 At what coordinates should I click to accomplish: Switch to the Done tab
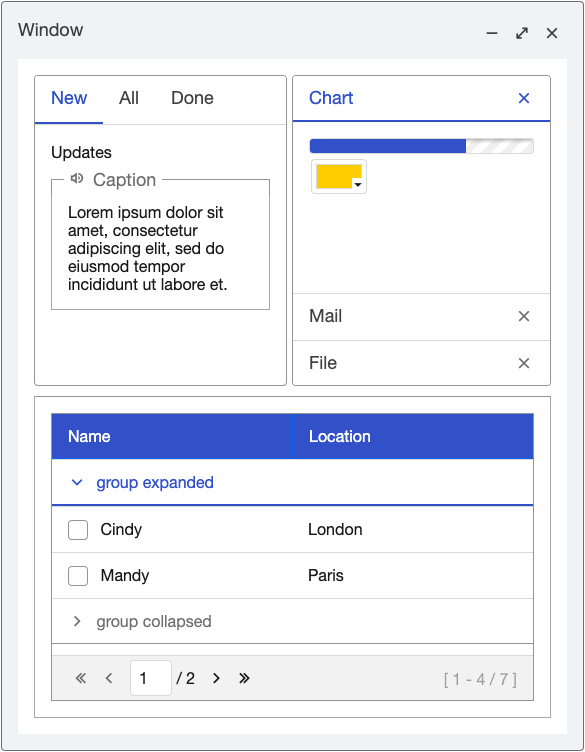pos(192,98)
